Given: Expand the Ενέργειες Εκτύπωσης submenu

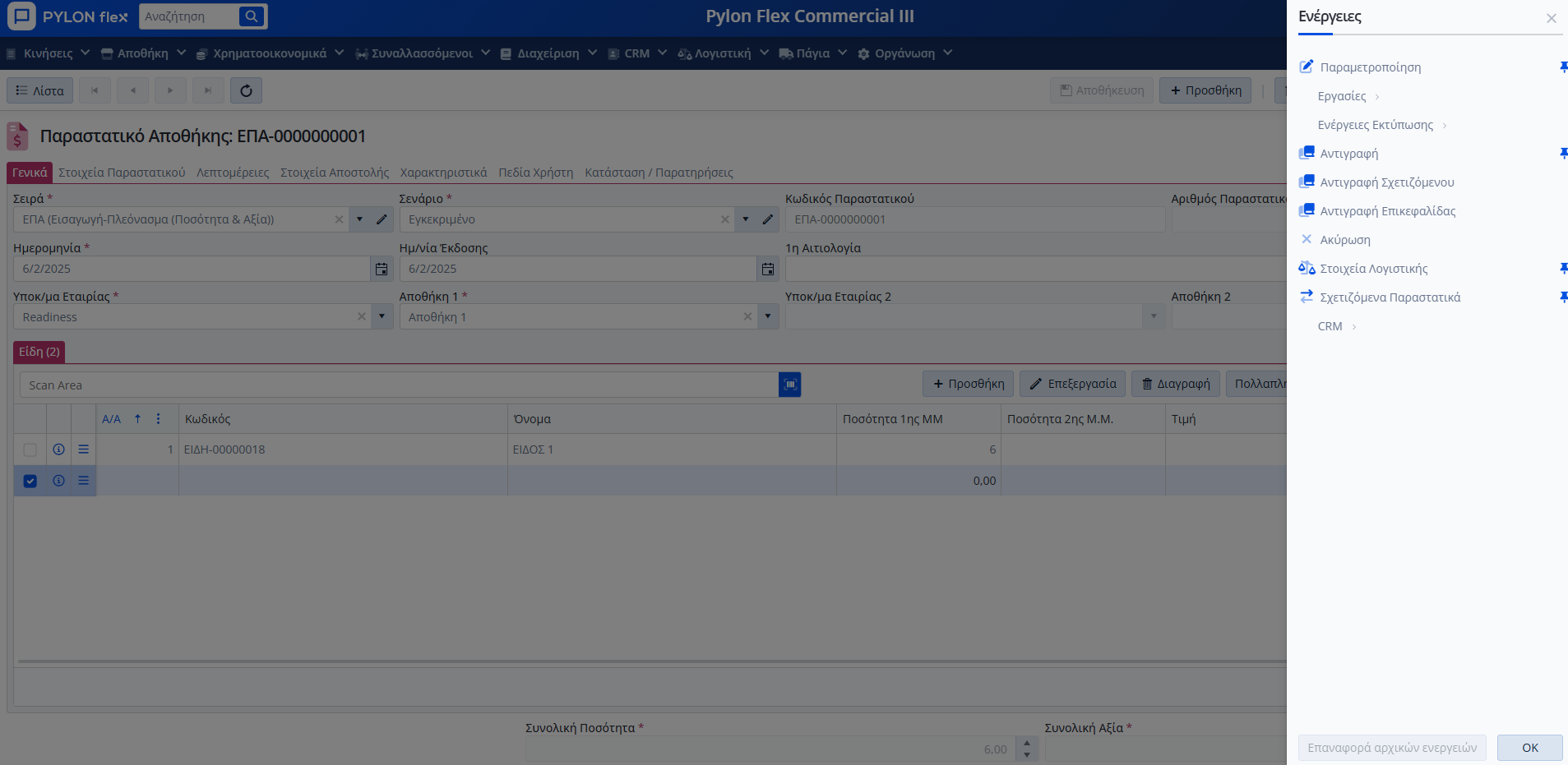Looking at the screenshot, I should pos(1382,125).
